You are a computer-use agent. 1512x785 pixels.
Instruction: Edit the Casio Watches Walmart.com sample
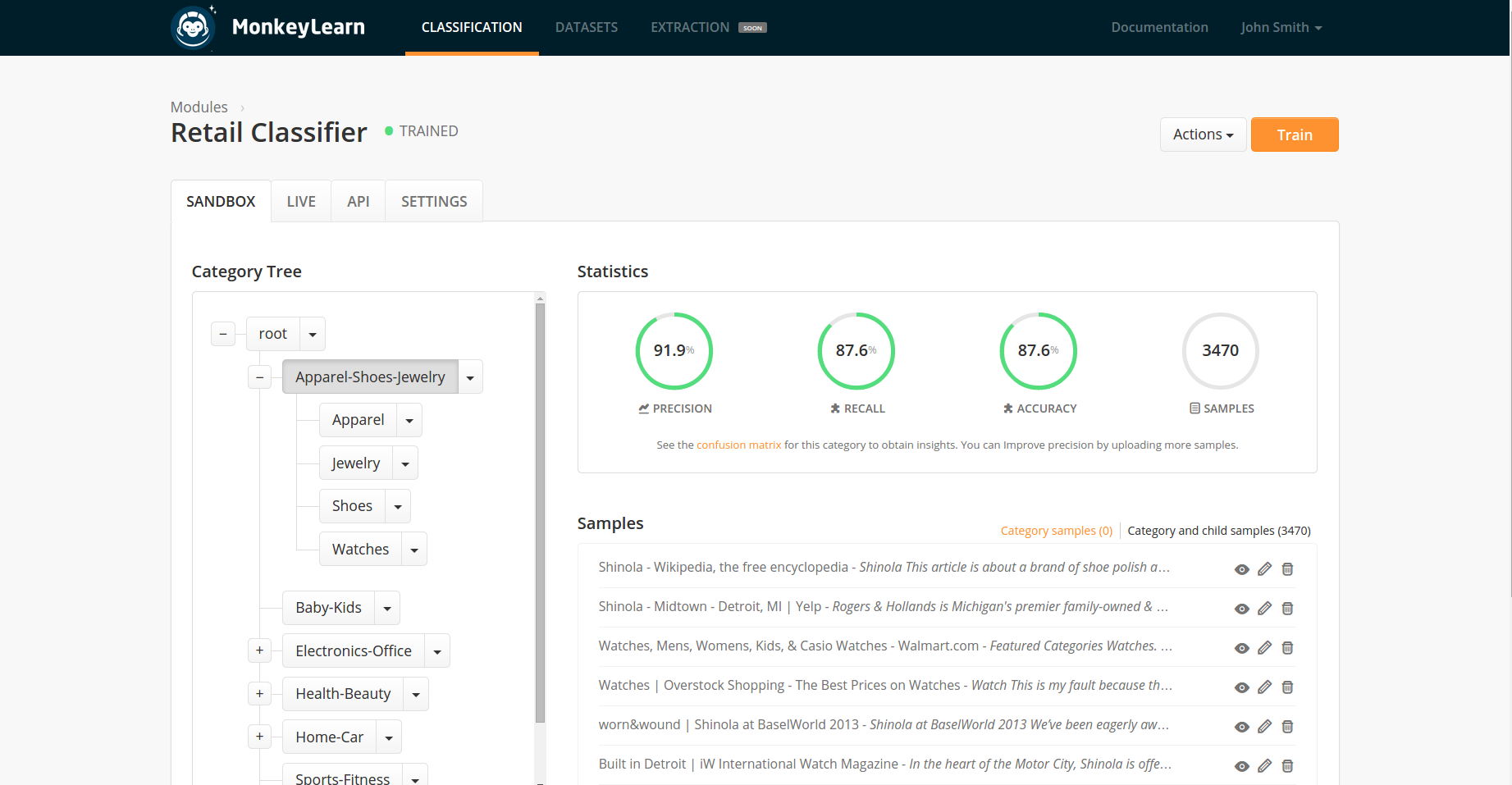click(x=1265, y=648)
